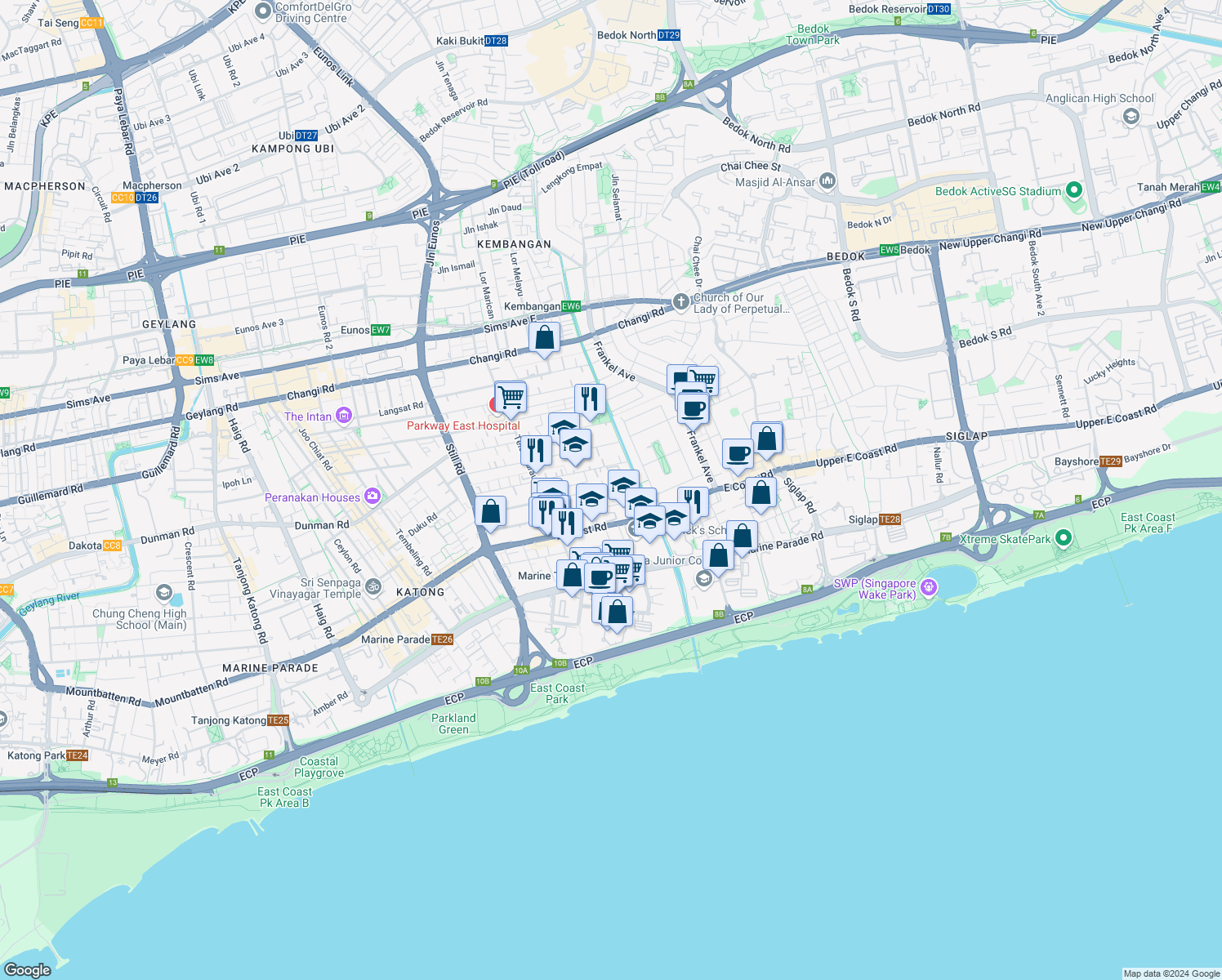This screenshot has height=980, width=1222.
Task: Select the SWP Singapore Wake Park icon
Action: pyautogui.click(x=928, y=587)
